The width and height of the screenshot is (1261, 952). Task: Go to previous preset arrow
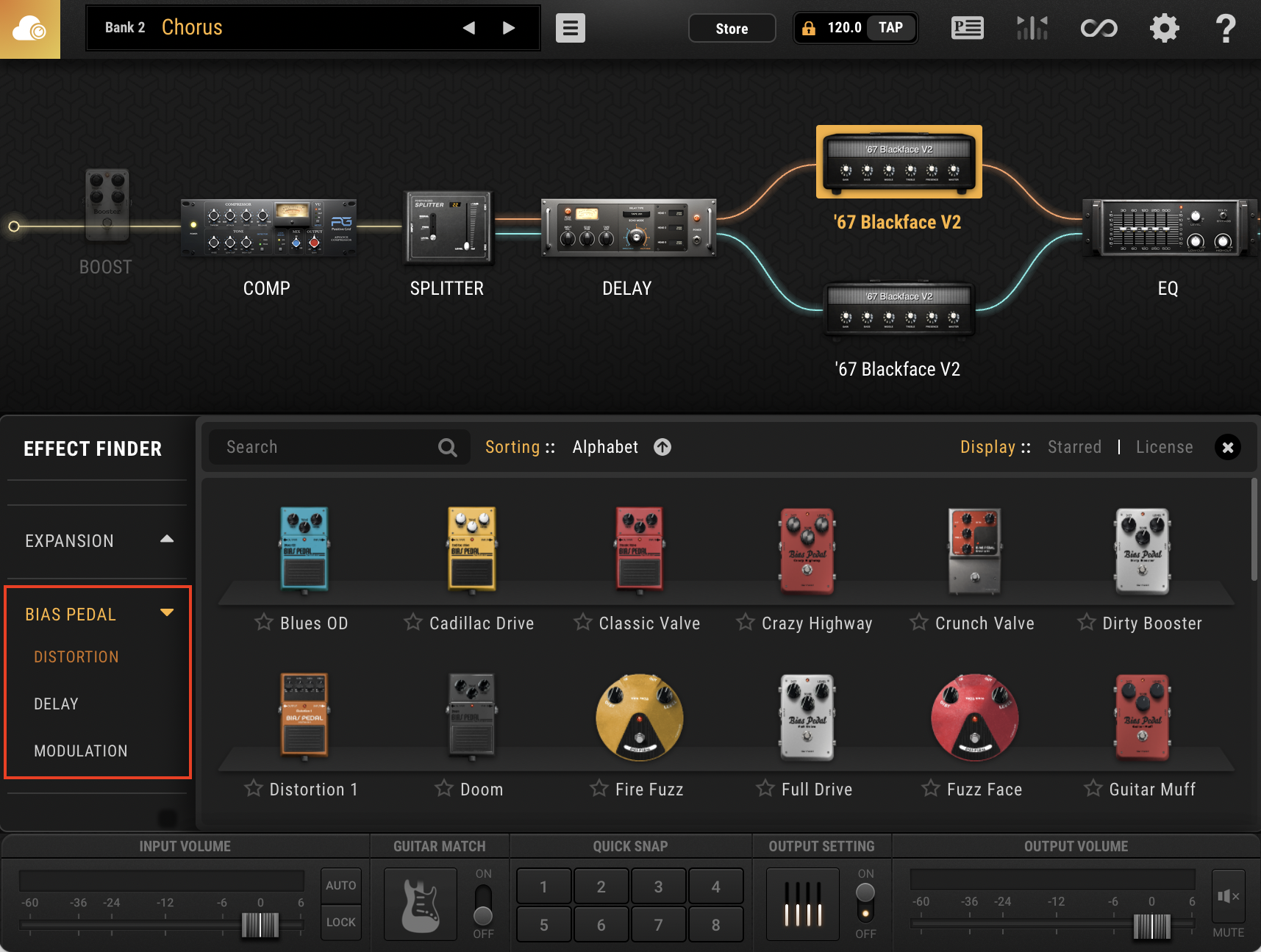468,28
